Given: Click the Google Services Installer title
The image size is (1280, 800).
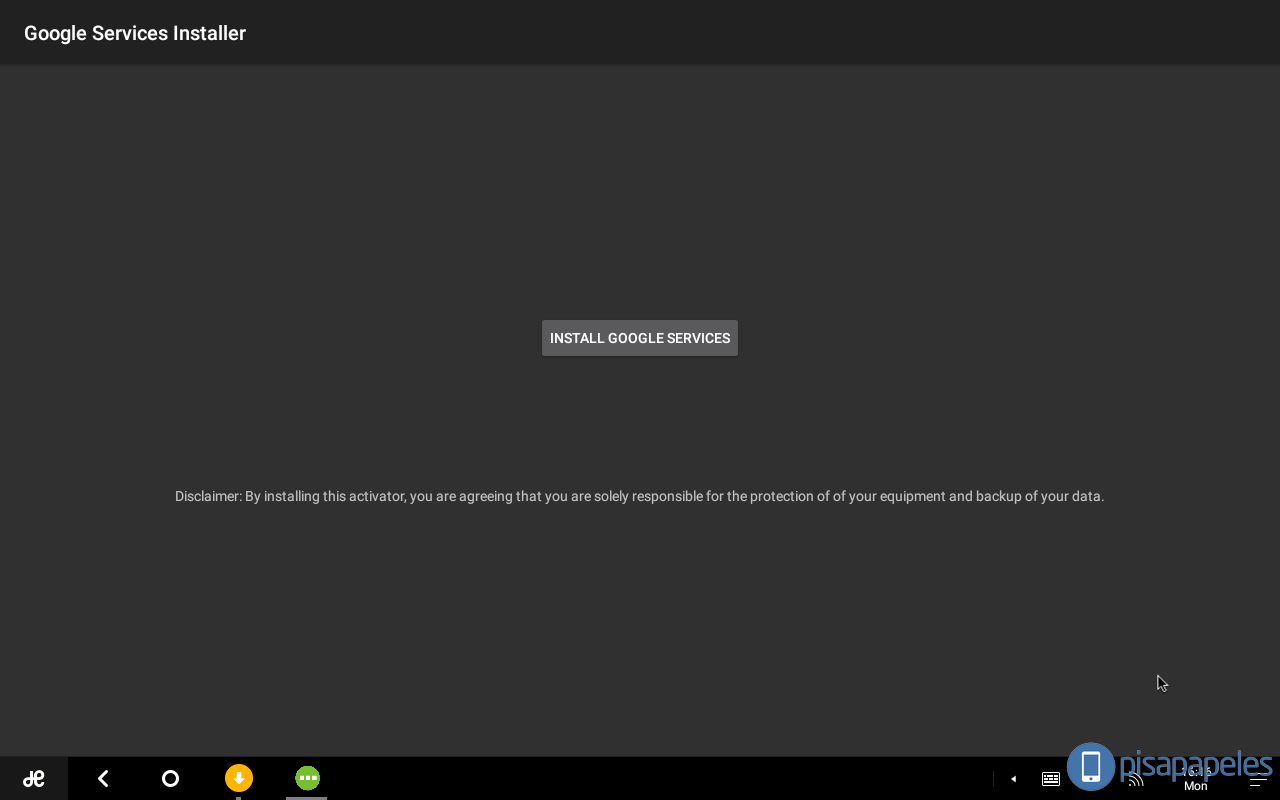Looking at the screenshot, I should [x=135, y=33].
